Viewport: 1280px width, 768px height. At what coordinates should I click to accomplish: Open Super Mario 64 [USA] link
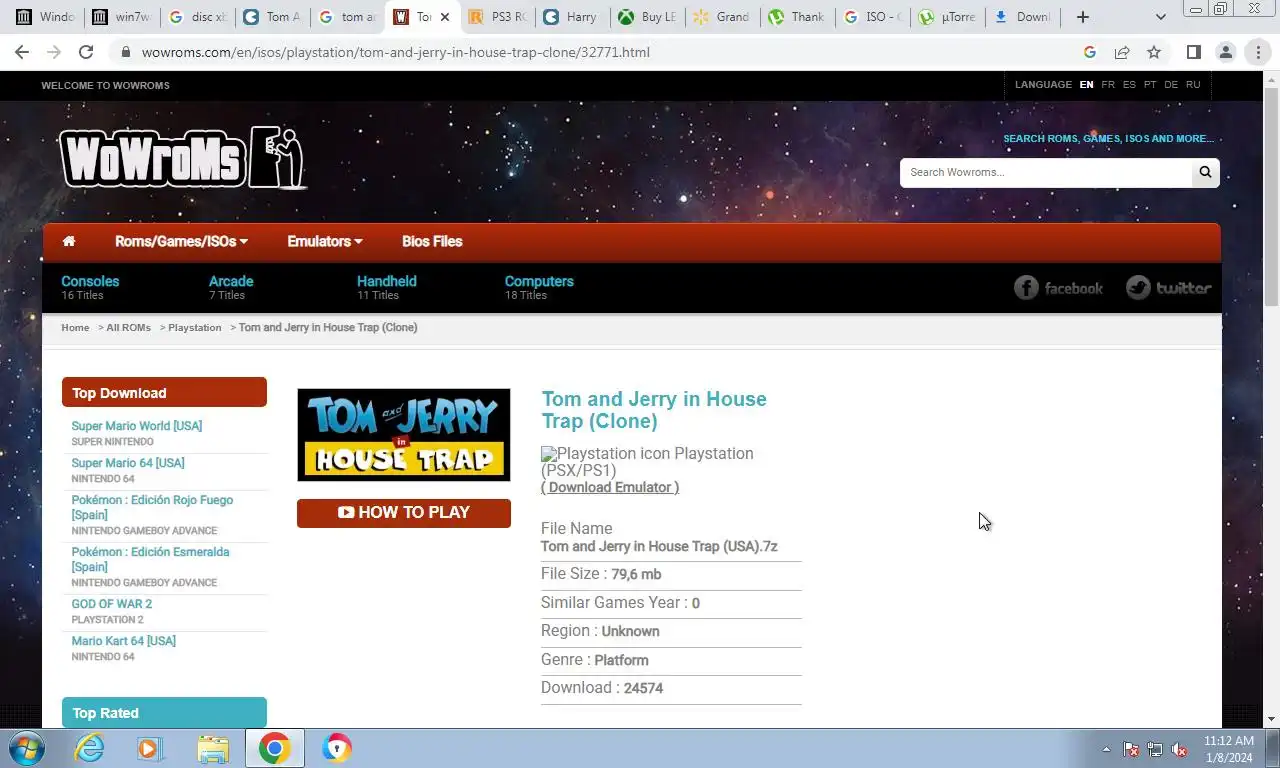(128, 463)
